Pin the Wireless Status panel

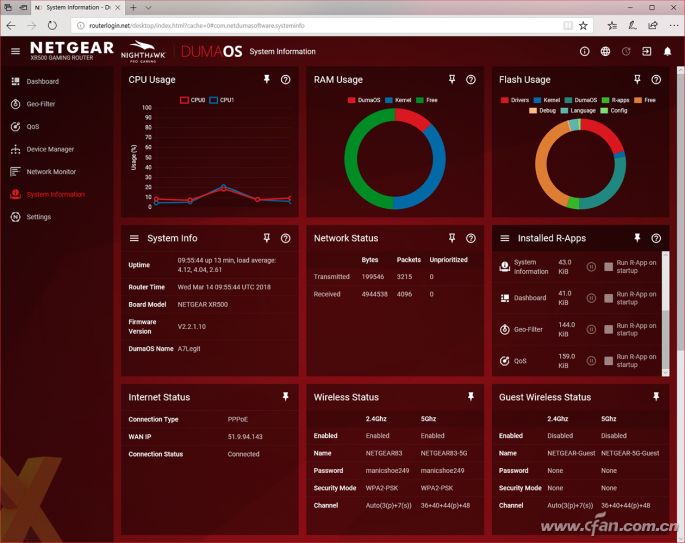click(x=471, y=396)
